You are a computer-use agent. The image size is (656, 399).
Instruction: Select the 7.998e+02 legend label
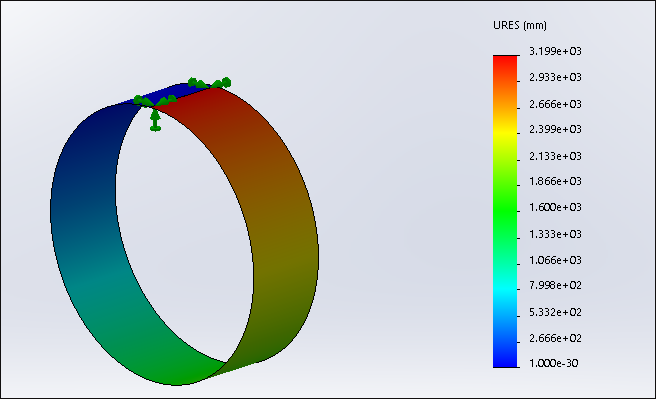[x=555, y=285]
